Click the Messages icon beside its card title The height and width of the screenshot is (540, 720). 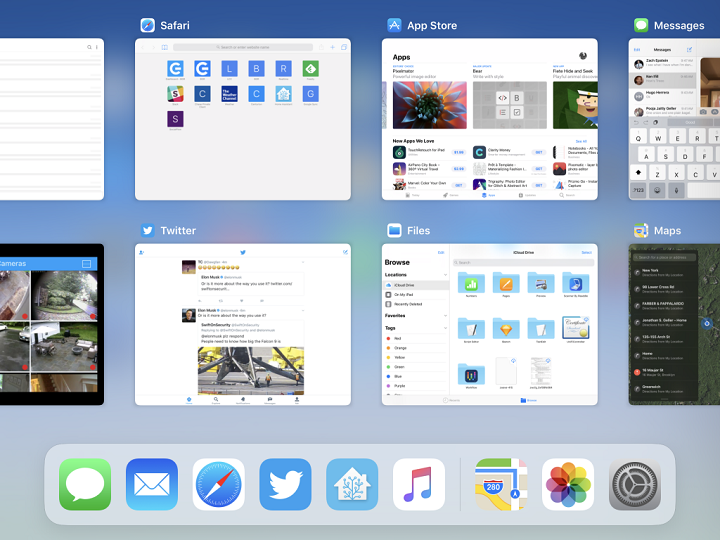[641, 25]
